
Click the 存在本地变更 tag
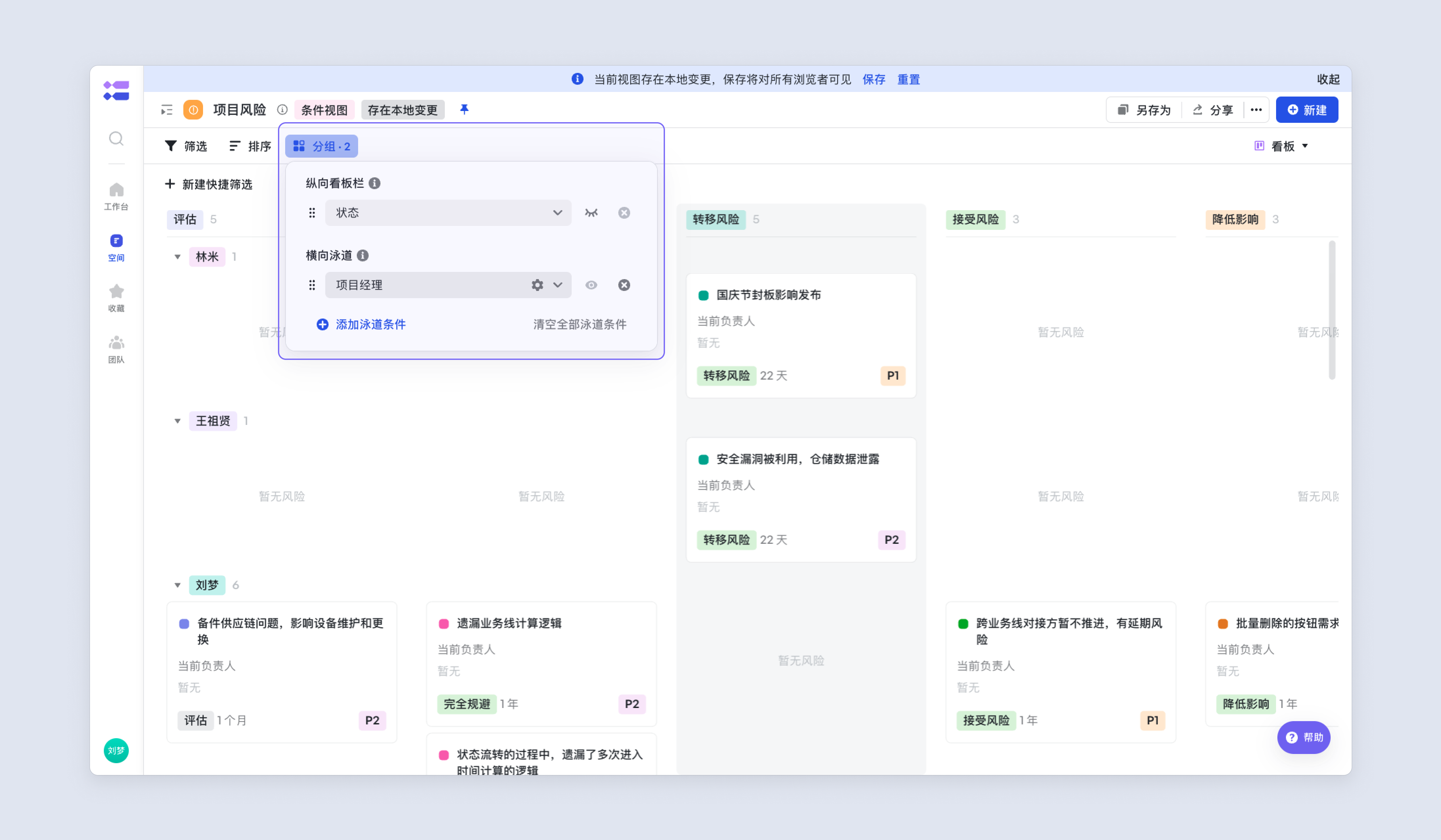pyautogui.click(x=402, y=110)
